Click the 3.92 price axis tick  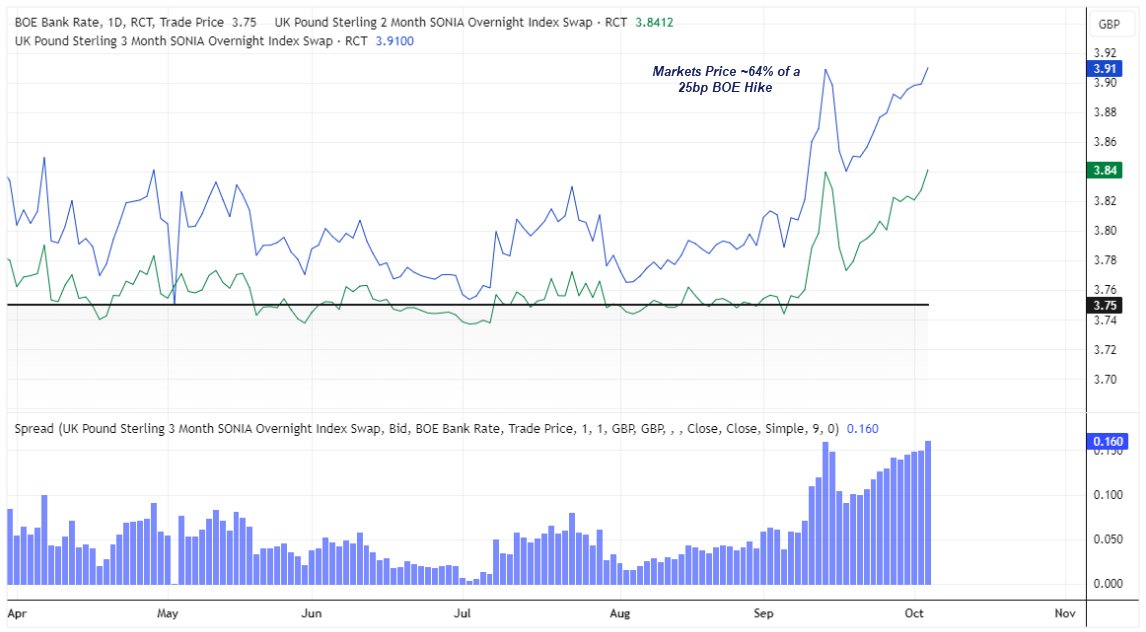pyautogui.click(x=1104, y=53)
